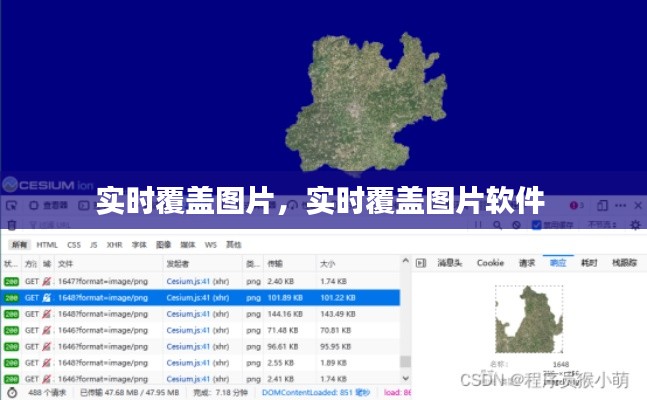Click the 200 status badge on 144.16 KB row
Viewport: 647px width, 400px height.
11,313
